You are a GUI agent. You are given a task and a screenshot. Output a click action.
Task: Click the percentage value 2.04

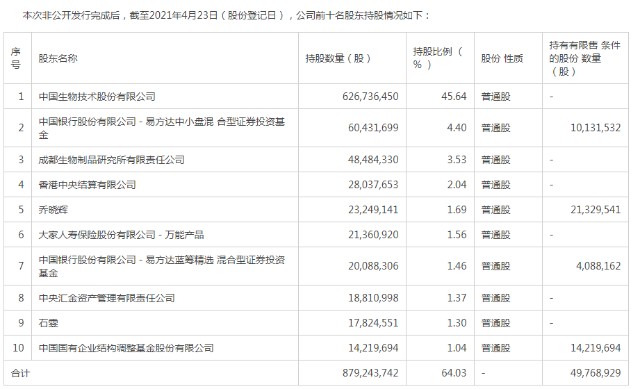pos(457,184)
